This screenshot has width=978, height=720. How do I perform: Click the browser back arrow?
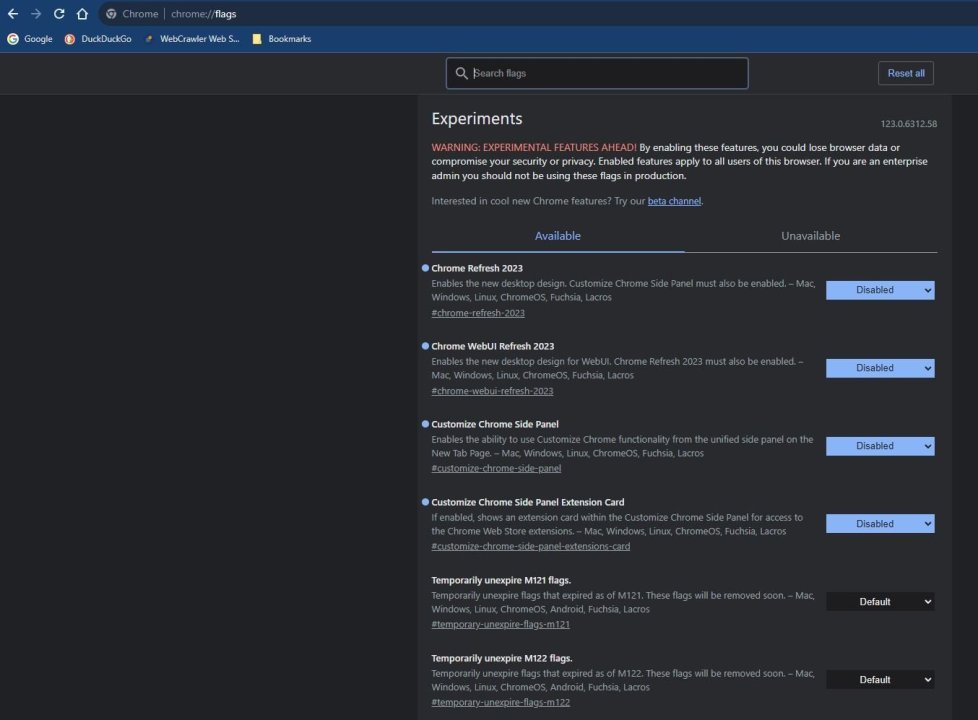13,14
